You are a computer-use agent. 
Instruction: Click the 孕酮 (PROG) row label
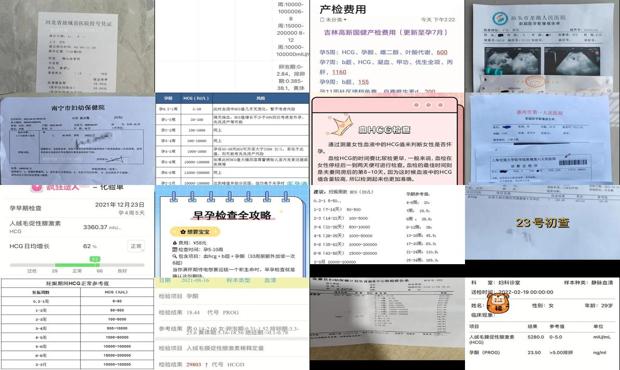point(485,352)
